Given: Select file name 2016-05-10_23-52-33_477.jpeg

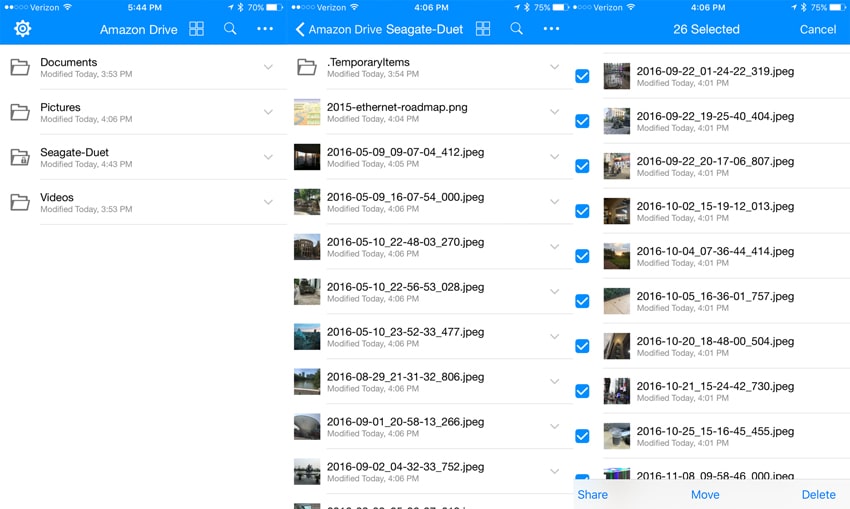Looking at the screenshot, I should (x=405, y=332).
